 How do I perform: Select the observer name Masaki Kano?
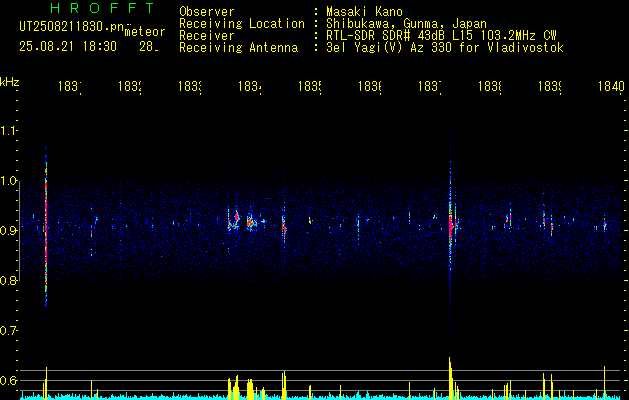coord(364,11)
